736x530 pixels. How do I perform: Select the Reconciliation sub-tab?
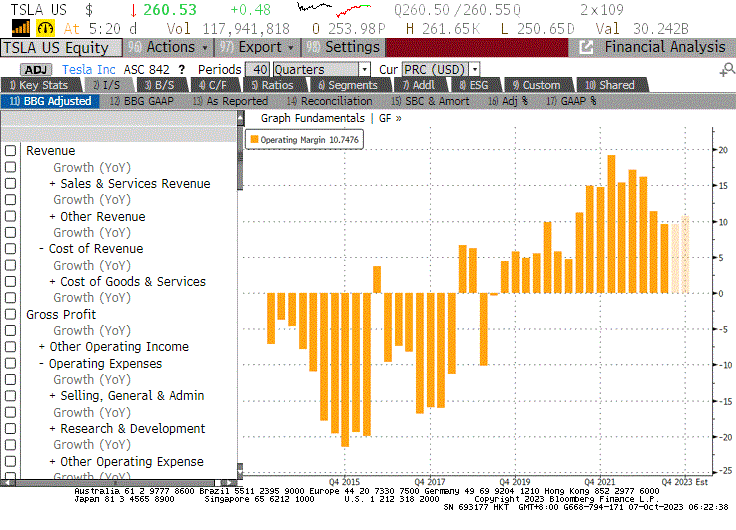(330, 101)
